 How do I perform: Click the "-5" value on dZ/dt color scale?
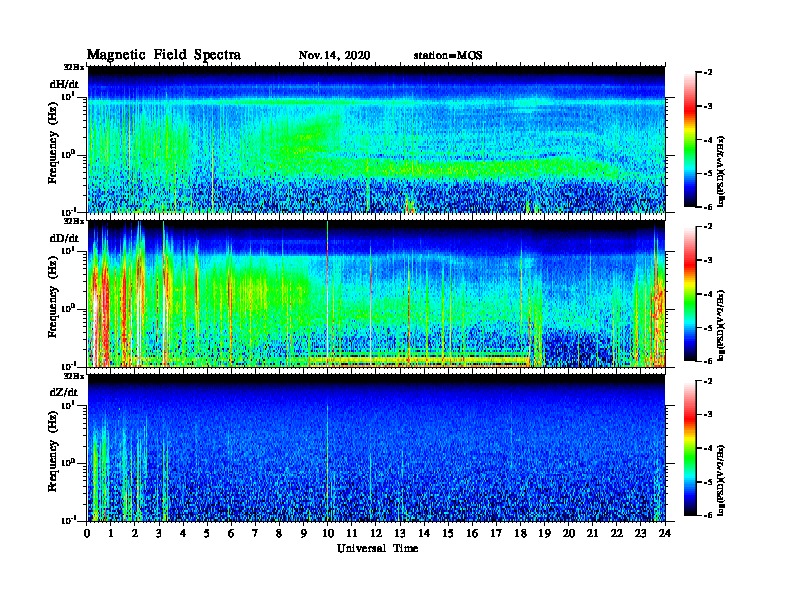pyautogui.click(x=708, y=482)
